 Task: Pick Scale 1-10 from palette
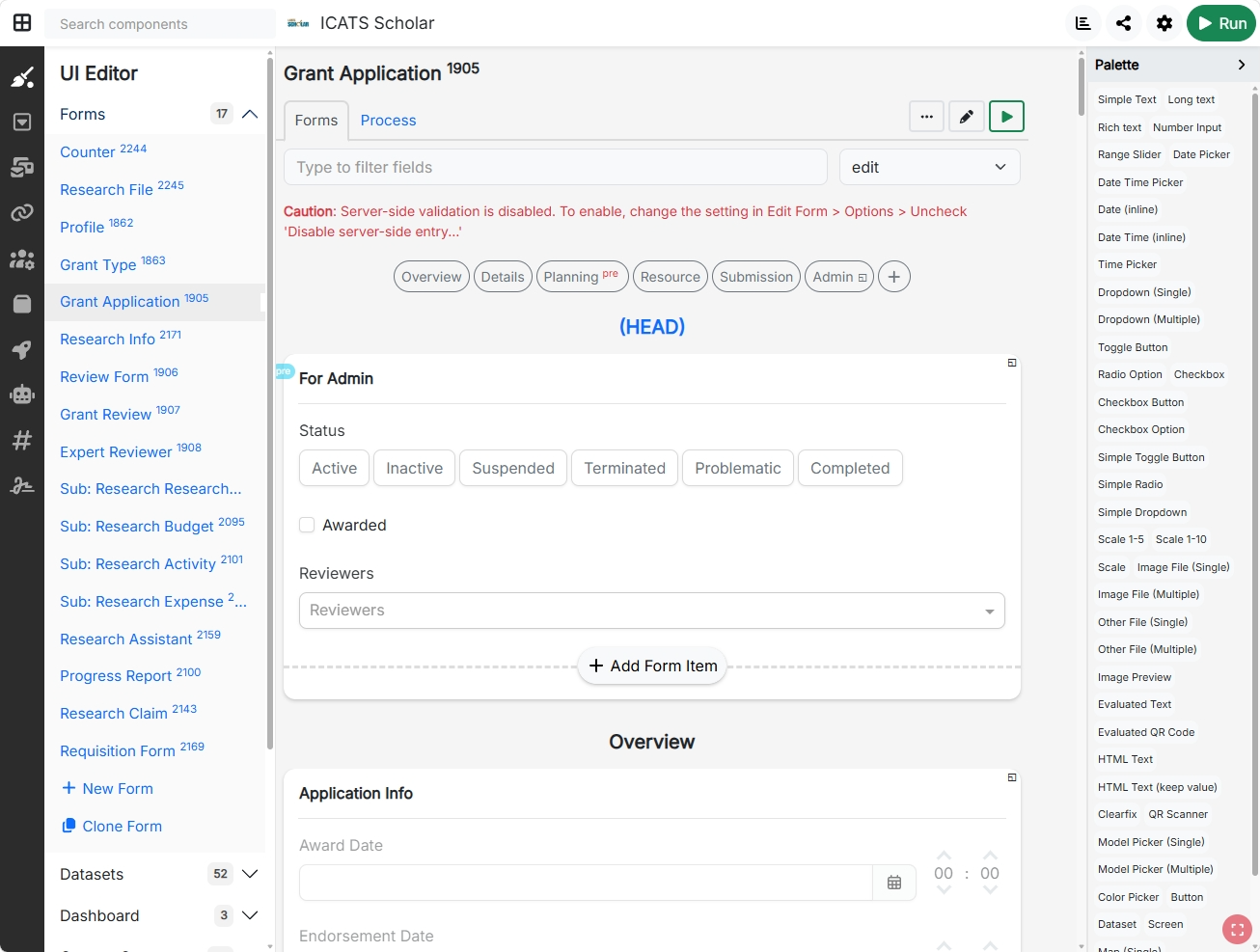click(x=1181, y=539)
